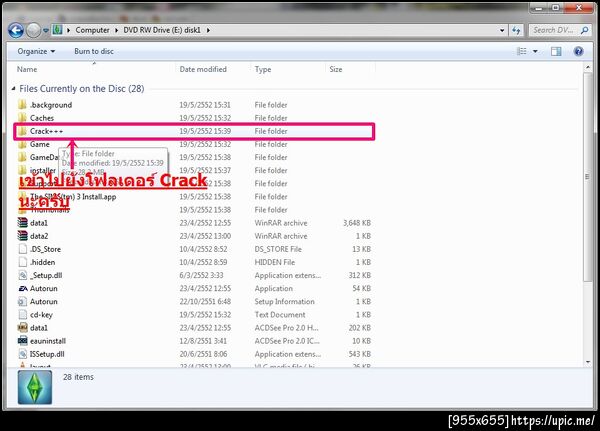This screenshot has width=600, height=431.
Task: Click the 543 KB size cell
Action: [x=360, y=354]
